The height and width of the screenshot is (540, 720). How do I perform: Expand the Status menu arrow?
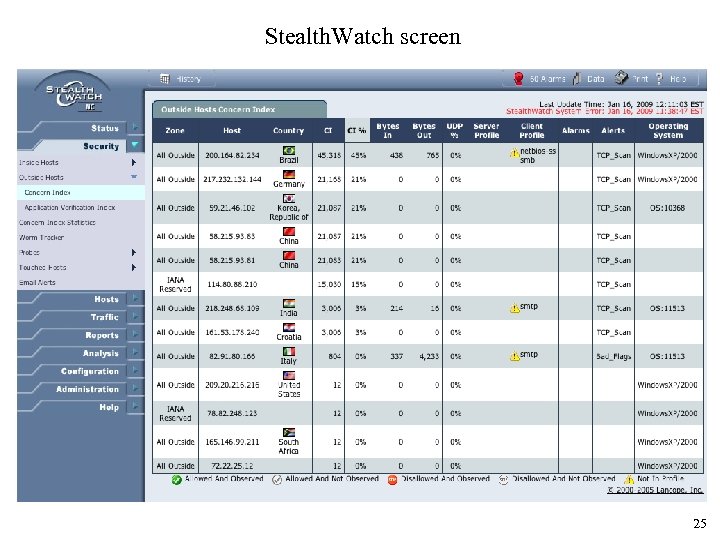click(x=135, y=127)
